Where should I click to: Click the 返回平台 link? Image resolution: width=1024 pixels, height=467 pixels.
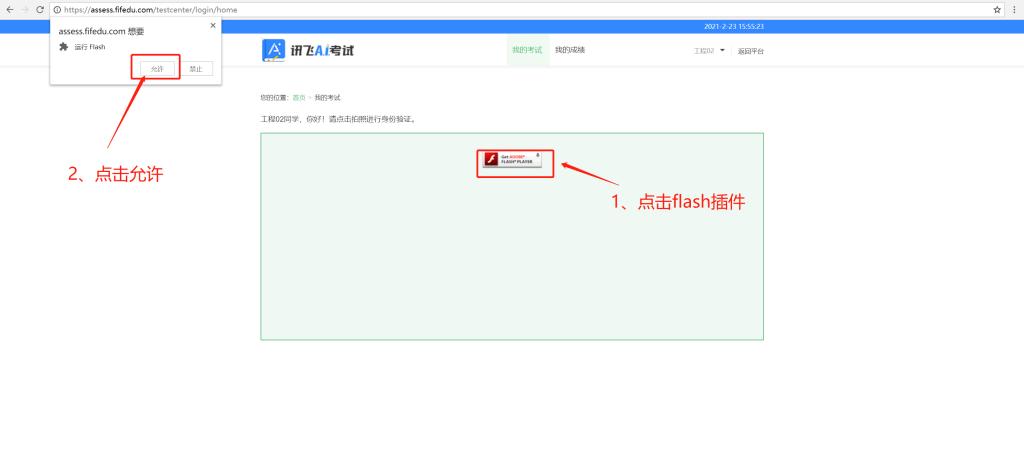[750, 50]
